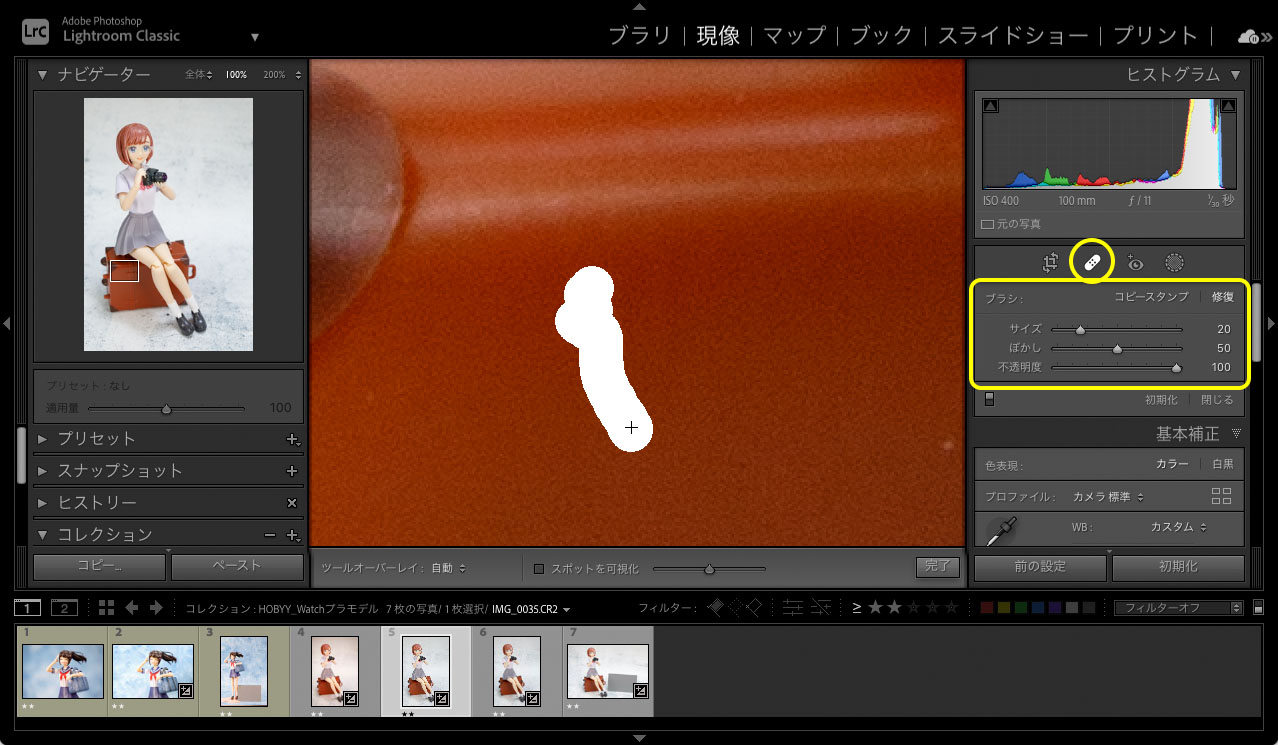1278x745 pixels.
Task: Collapse the ナビゲーター panel
Action: coord(43,75)
